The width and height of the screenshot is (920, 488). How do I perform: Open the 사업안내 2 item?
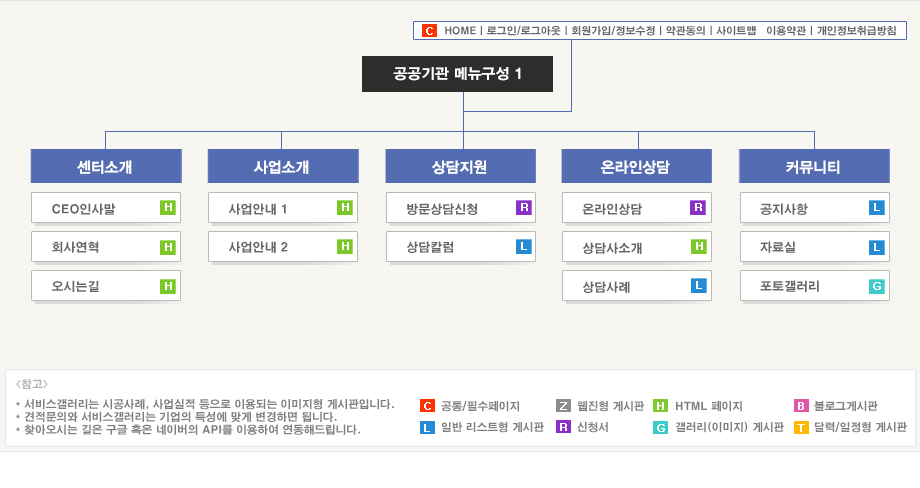coord(258,246)
